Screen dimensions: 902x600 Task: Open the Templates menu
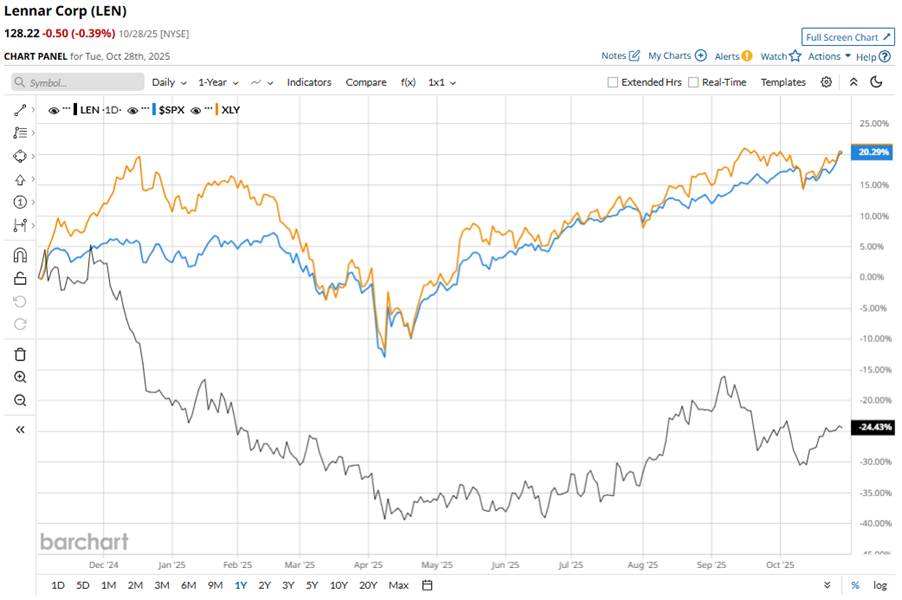(x=783, y=82)
